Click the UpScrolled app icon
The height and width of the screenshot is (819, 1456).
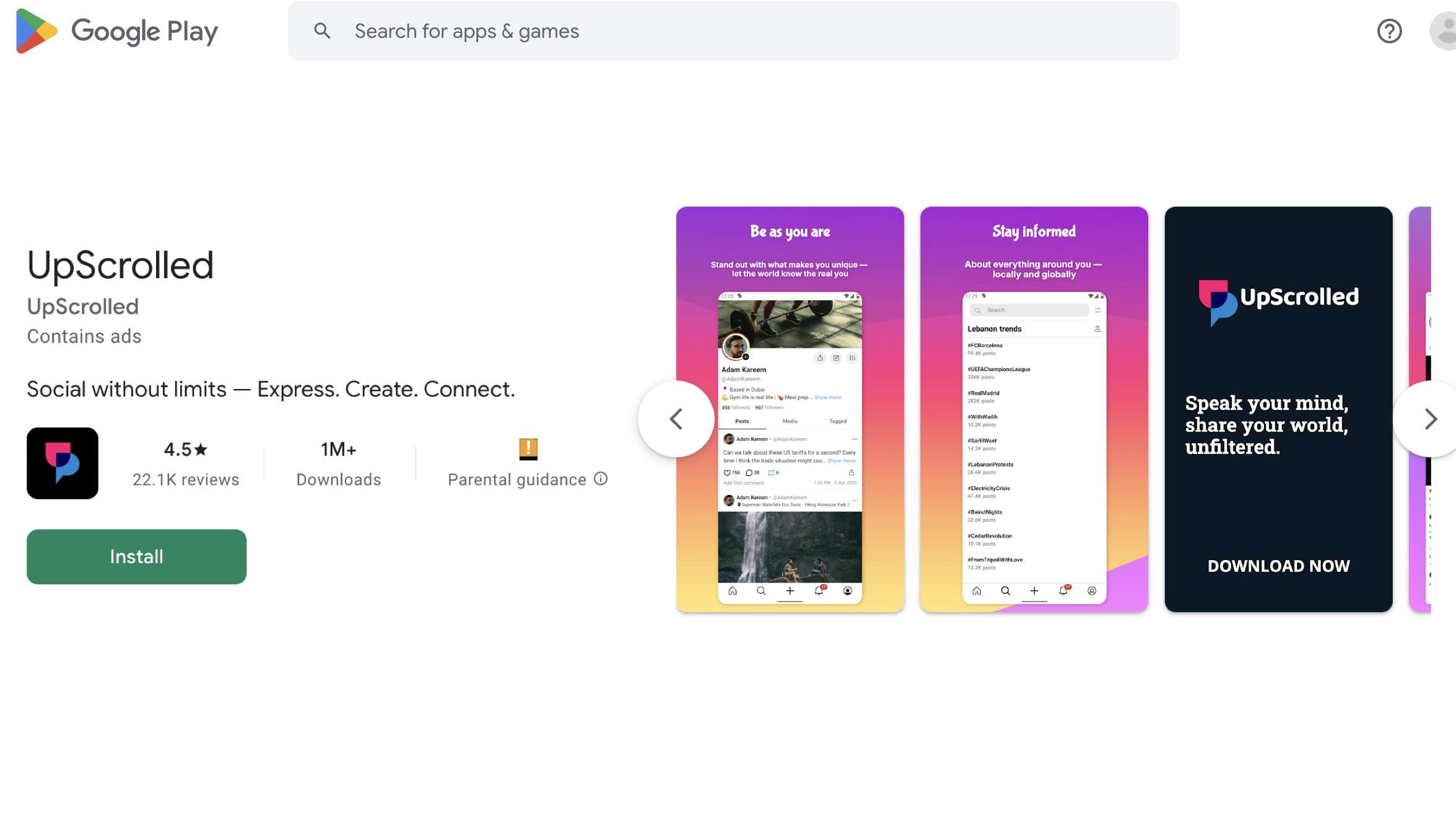tap(62, 463)
